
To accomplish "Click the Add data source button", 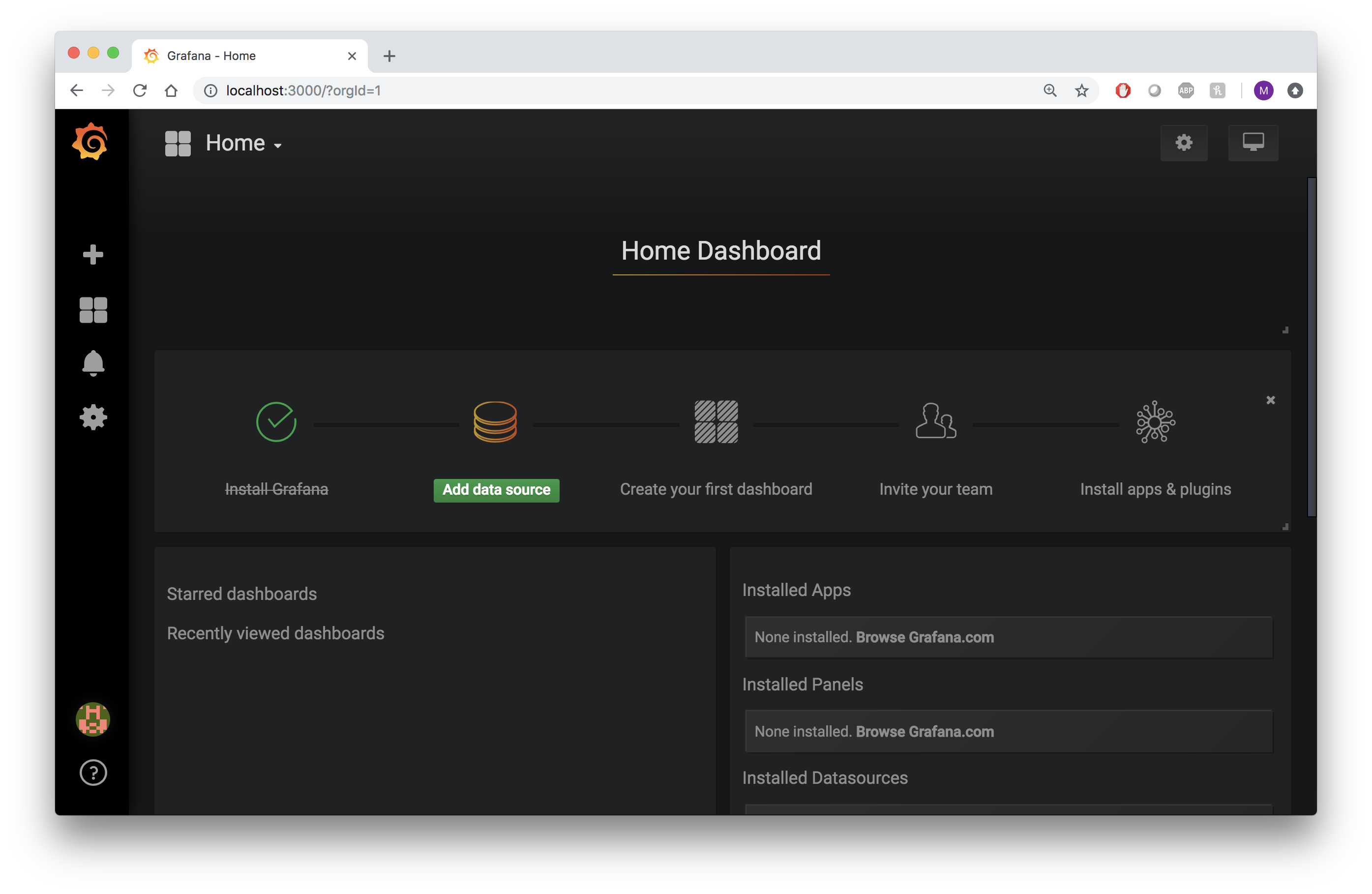I will pos(496,490).
